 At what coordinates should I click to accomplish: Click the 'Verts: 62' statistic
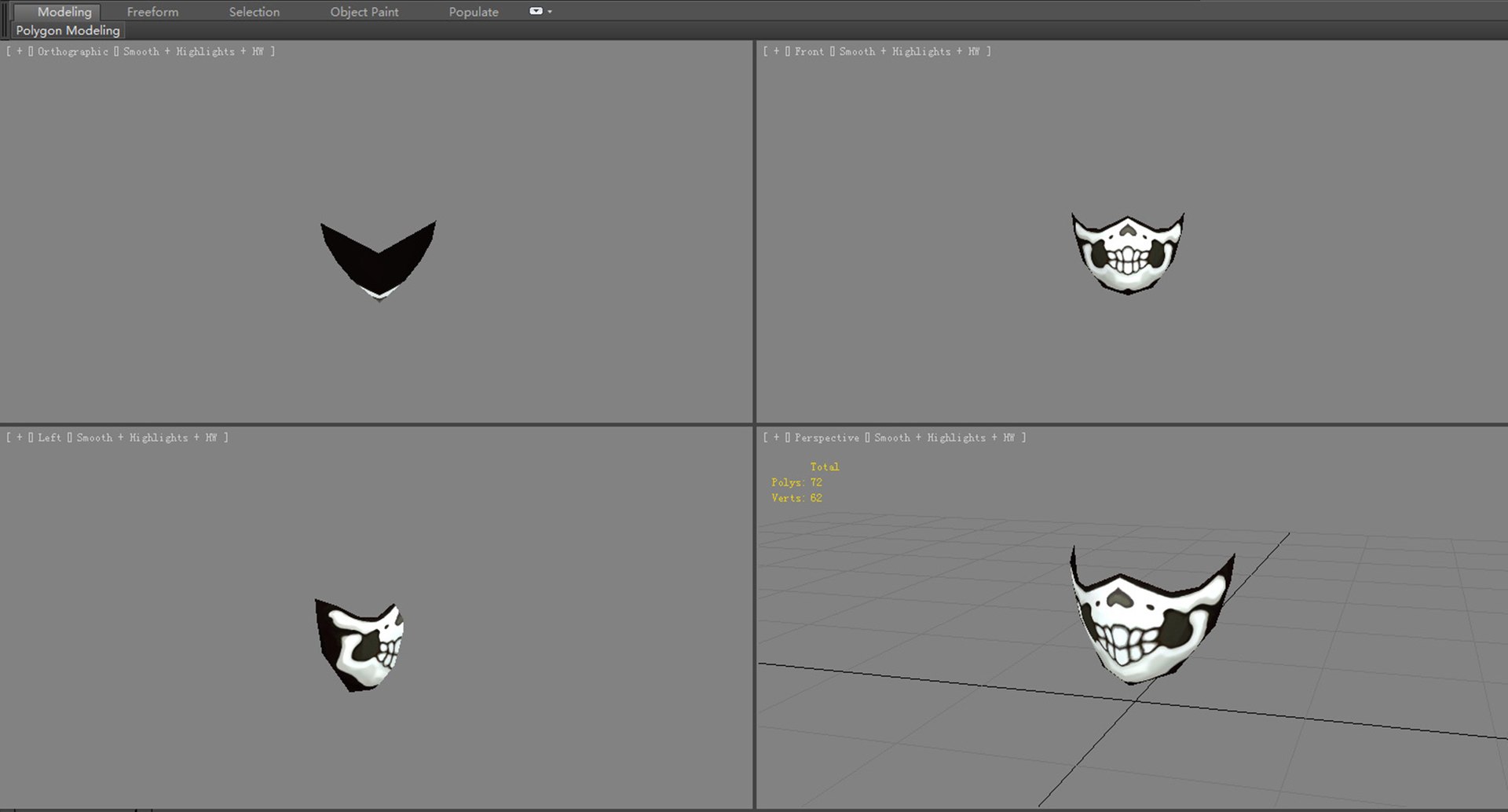pos(796,498)
